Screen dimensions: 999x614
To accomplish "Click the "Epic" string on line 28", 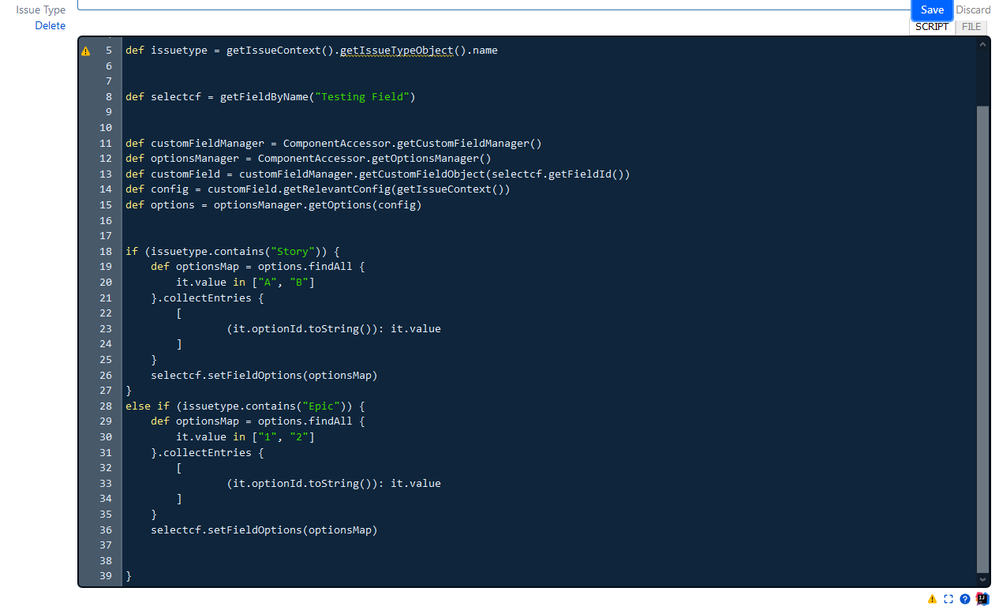I will pos(321,406).
